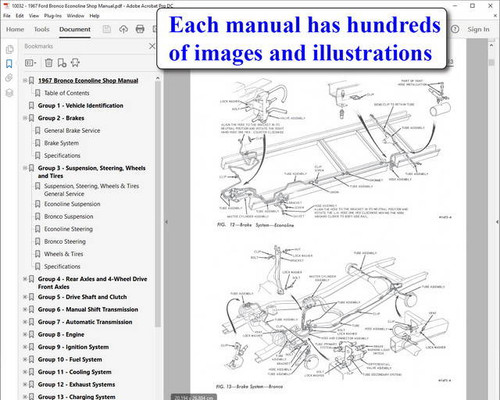This screenshot has width=500, height=400.
Task: Select the Bookmarks panel icon
Action: (9, 64)
